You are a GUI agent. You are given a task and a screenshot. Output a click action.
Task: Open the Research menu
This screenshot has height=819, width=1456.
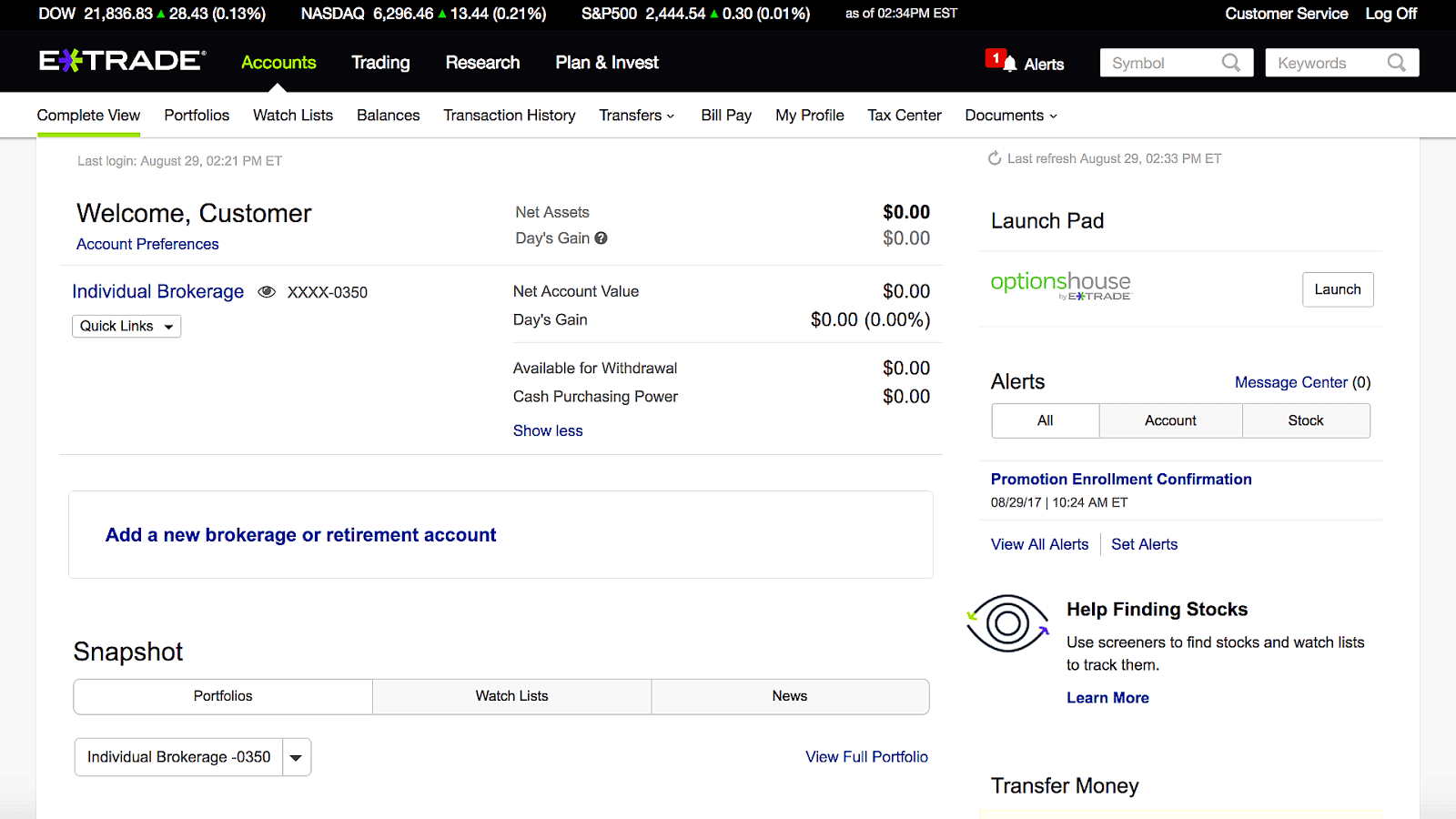[x=482, y=62]
